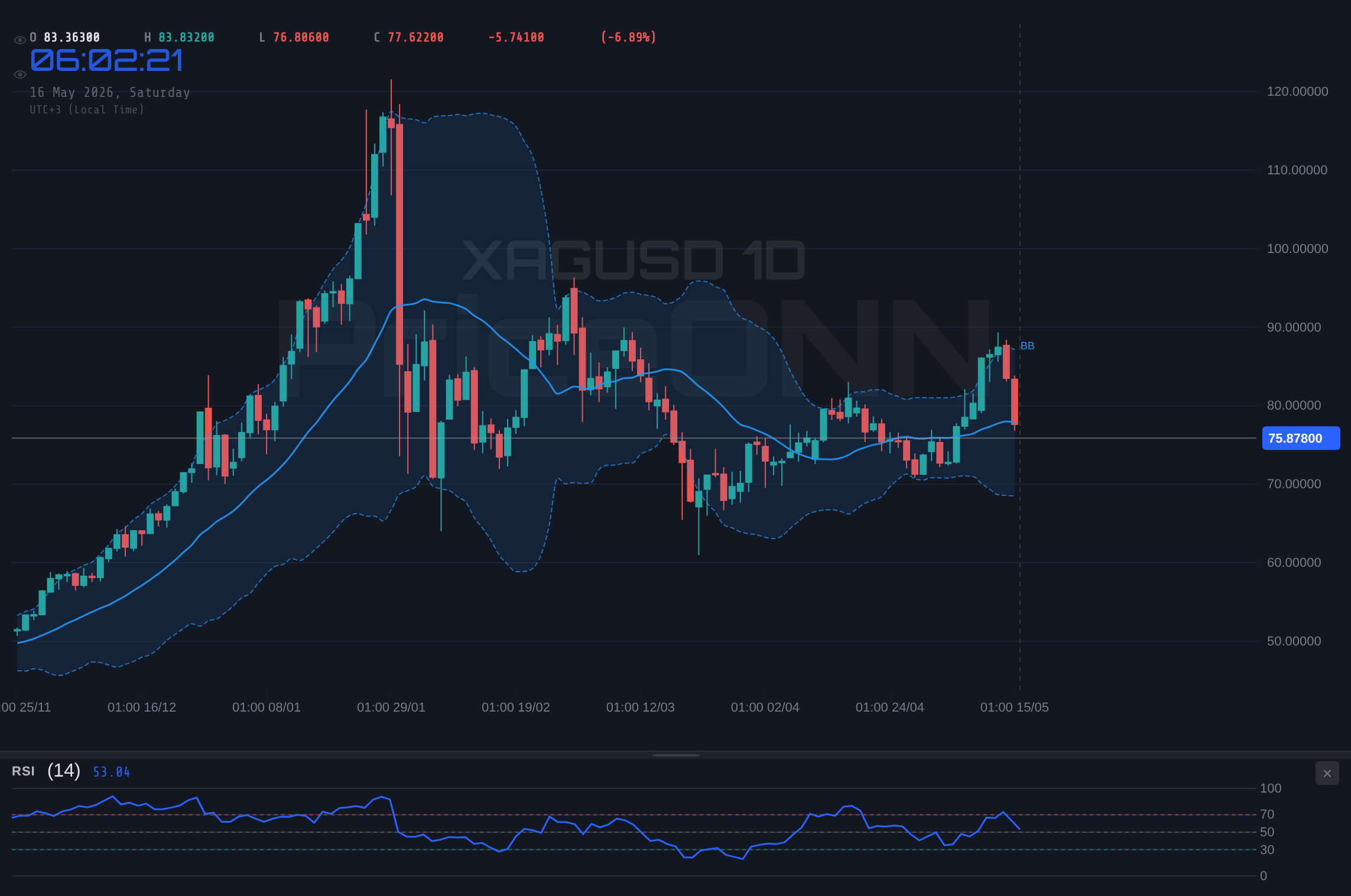1351x896 pixels.
Task: Click the 100.00000 price axis label
Action: tap(1297, 249)
